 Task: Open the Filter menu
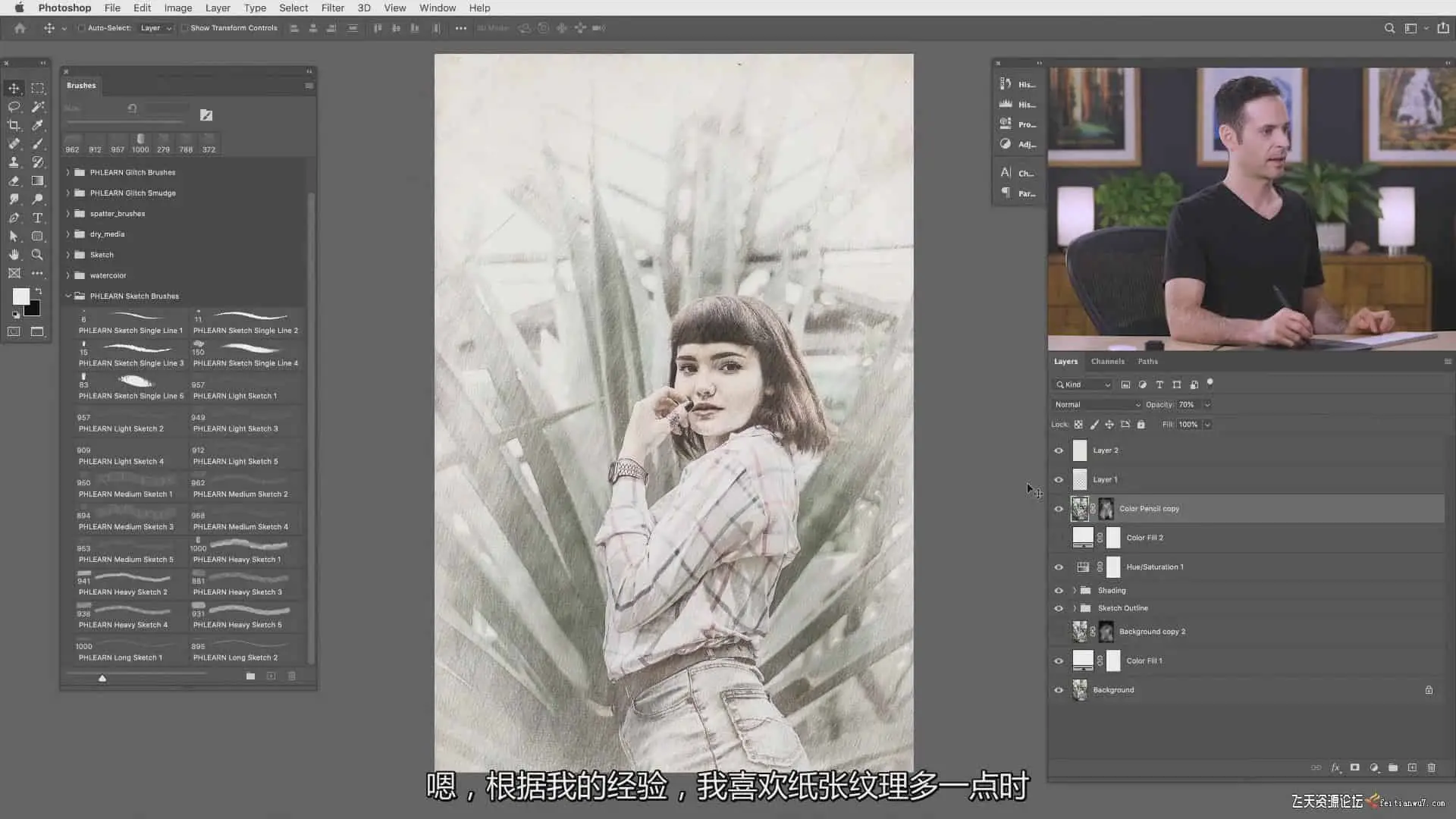pos(332,8)
